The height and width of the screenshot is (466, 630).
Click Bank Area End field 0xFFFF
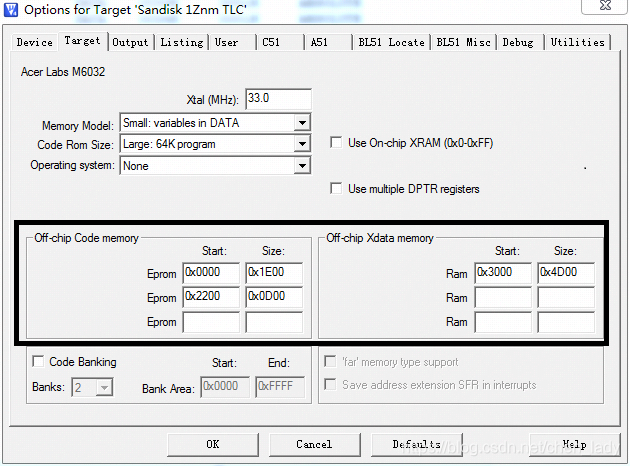(280, 386)
